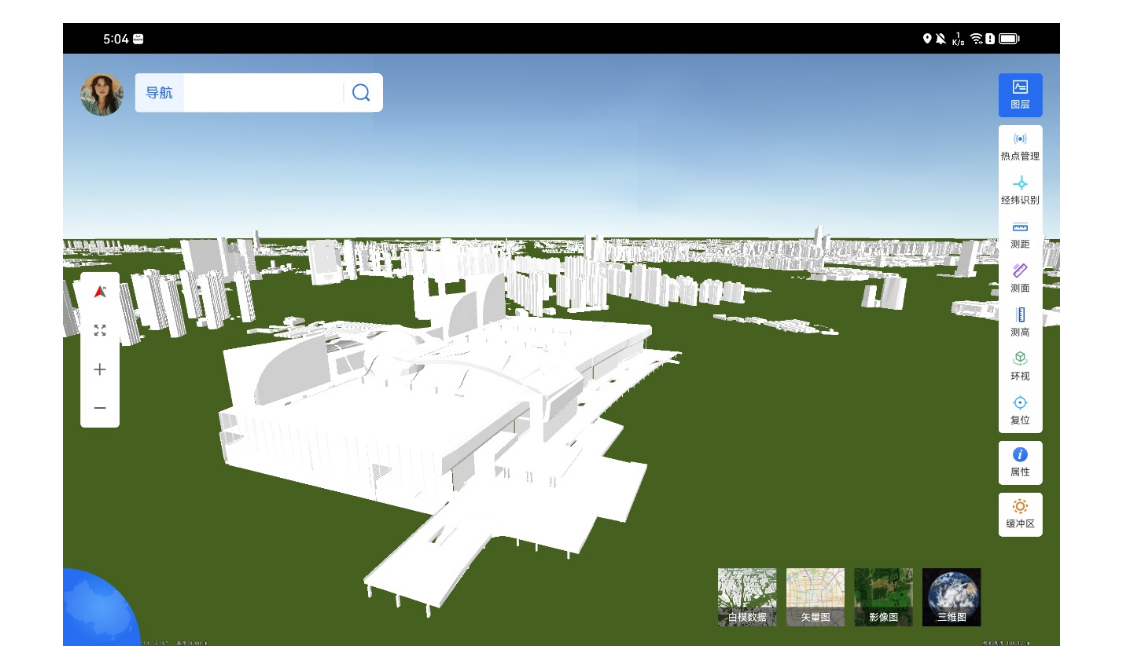This screenshot has height=669, width=1144.
Task: Select the 三维图 3D globe view
Action: (x=953, y=595)
